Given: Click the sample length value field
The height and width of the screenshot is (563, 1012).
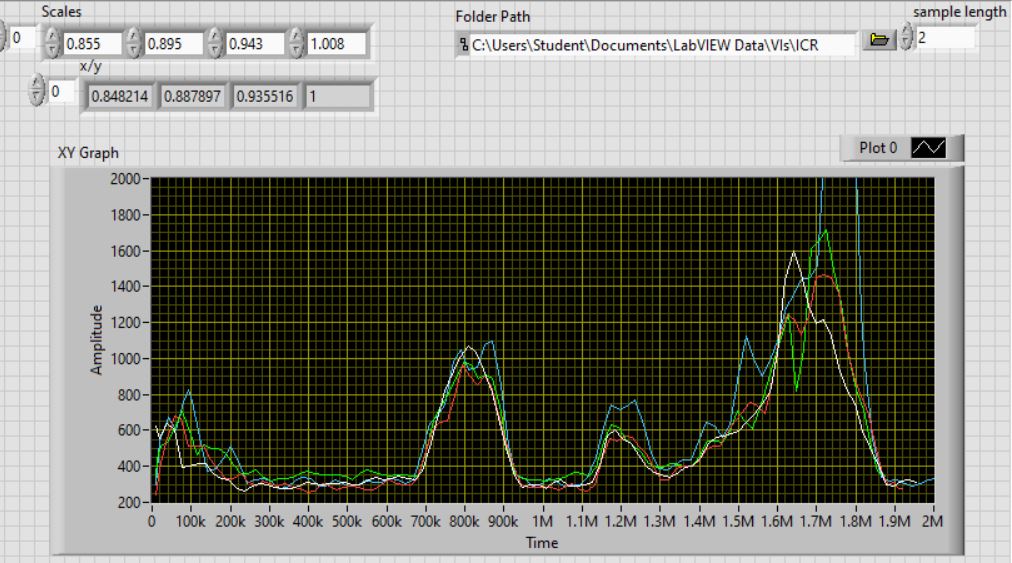Looking at the screenshot, I should (945, 37).
